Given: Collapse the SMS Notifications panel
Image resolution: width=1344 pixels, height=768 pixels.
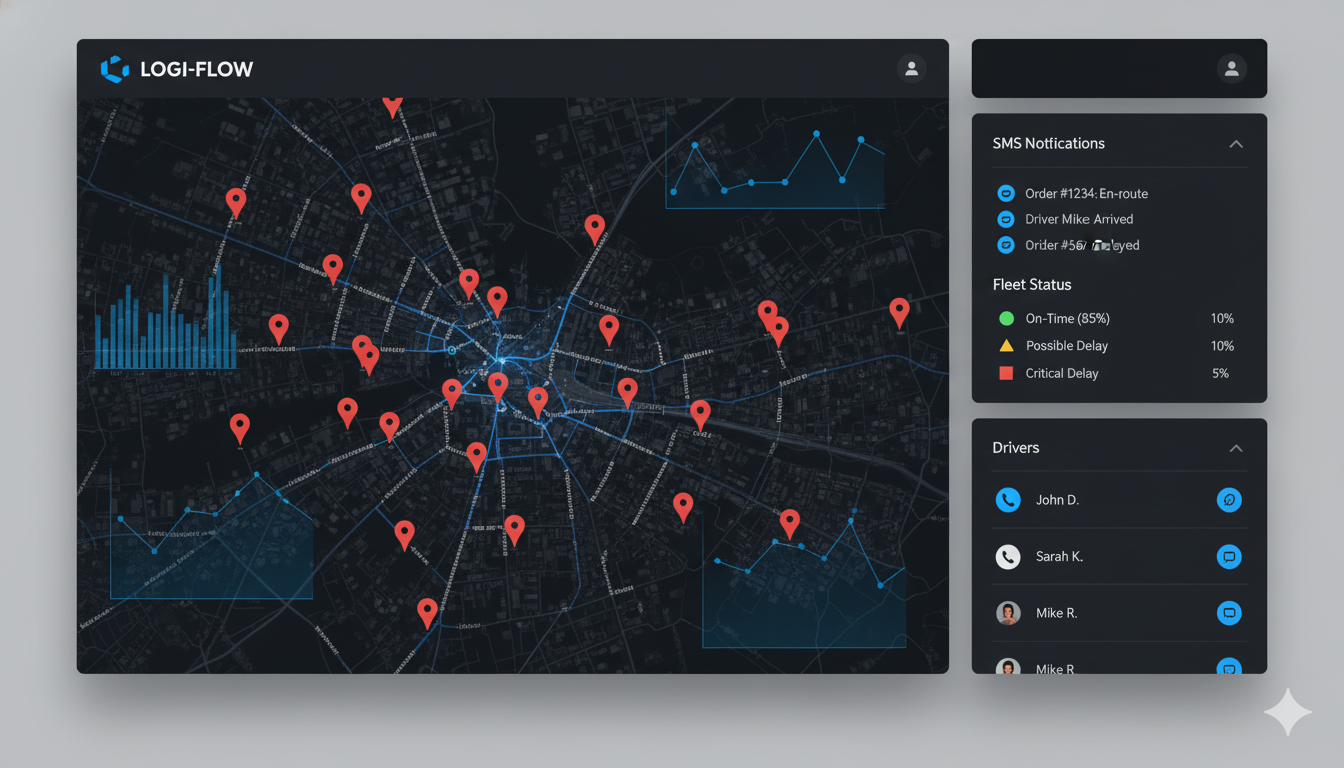Looking at the screenshot, I should click(x=1234, y=143).
